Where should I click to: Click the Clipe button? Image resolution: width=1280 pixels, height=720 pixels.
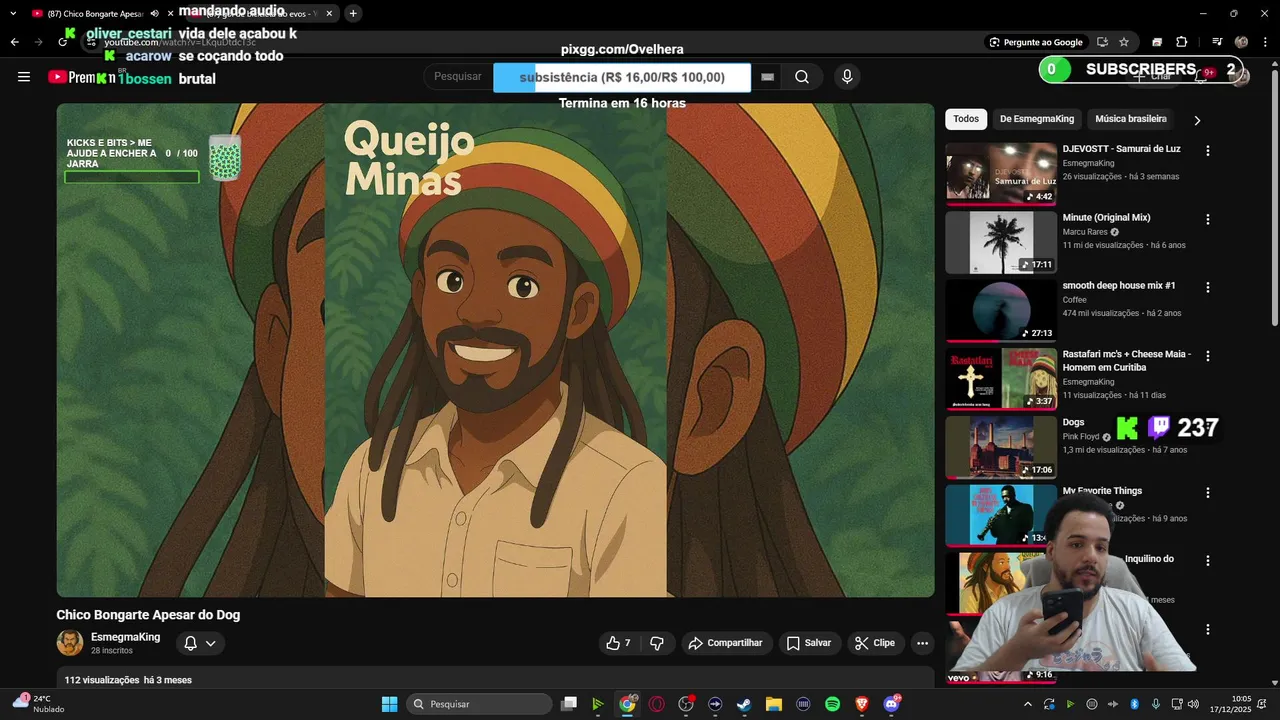click(875, 643)
